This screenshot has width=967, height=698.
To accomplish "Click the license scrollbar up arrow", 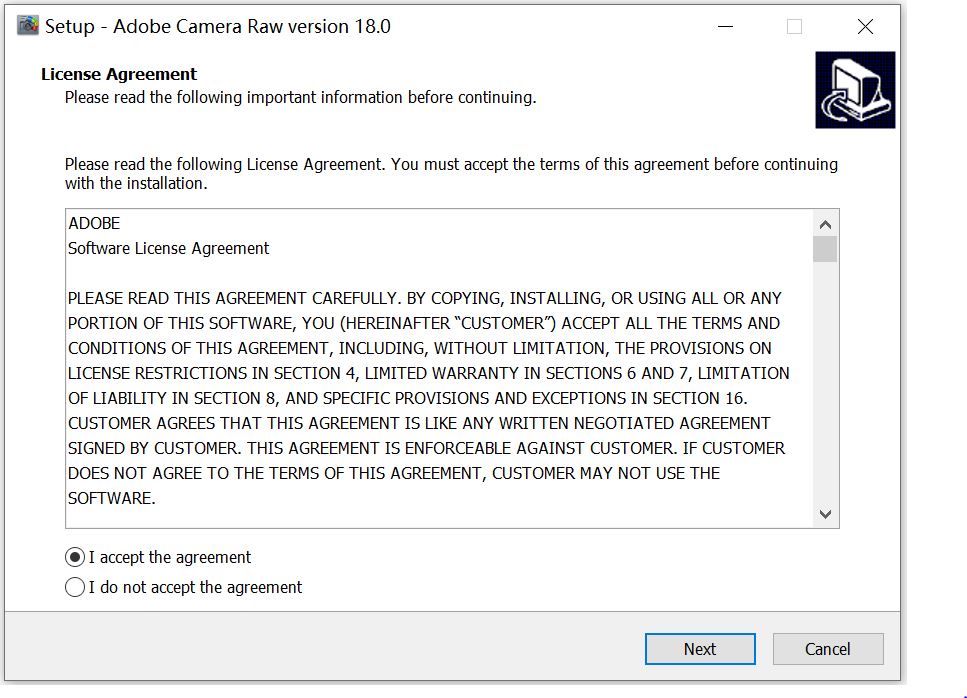I will click(825, 225).
